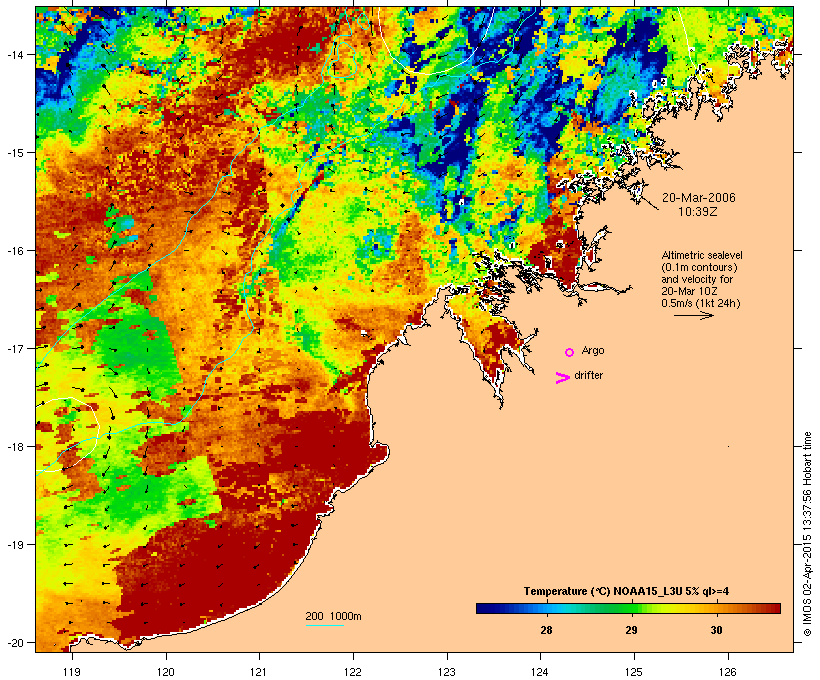
Task: Click the '200 1000m' depth label
Action: [333, 616]
